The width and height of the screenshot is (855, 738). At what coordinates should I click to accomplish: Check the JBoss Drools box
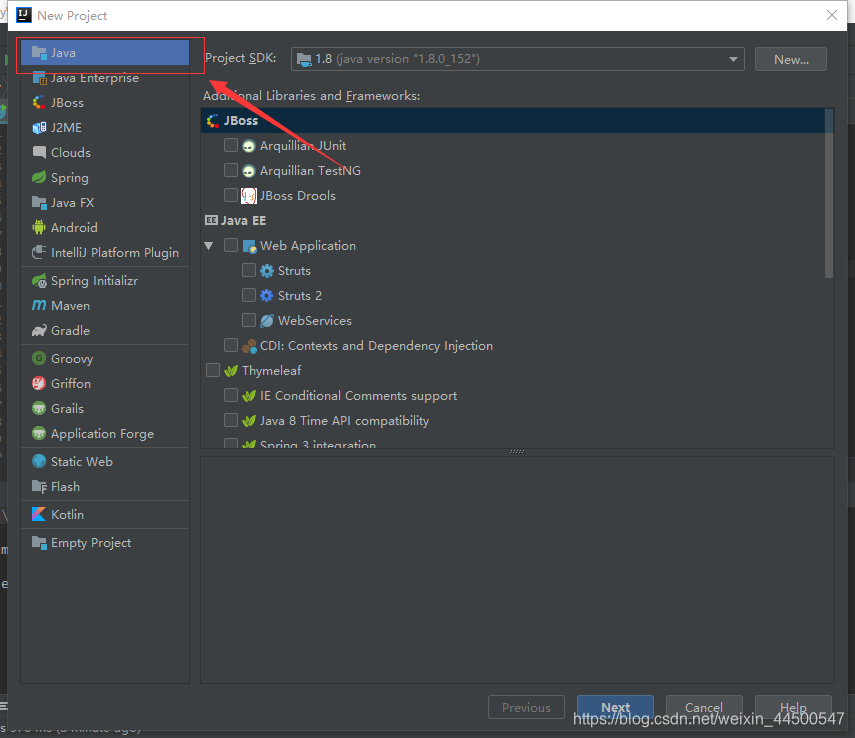coord(231,195)
